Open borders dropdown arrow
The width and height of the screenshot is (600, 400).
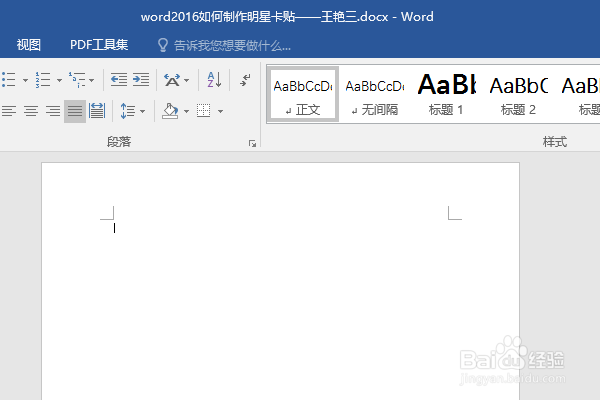click(x=220, y=111)
